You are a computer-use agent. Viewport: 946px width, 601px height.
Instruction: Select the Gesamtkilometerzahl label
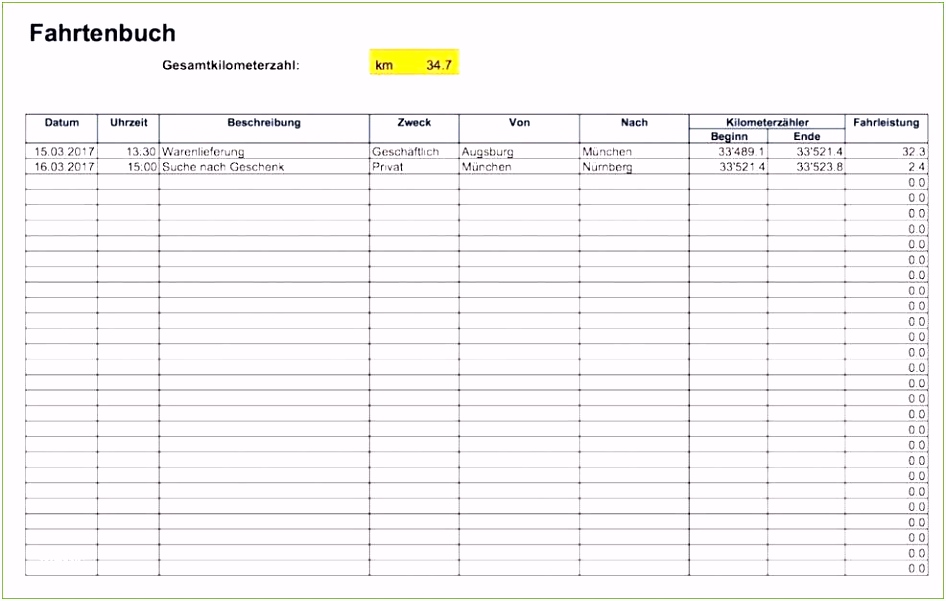tap(231, 65)
